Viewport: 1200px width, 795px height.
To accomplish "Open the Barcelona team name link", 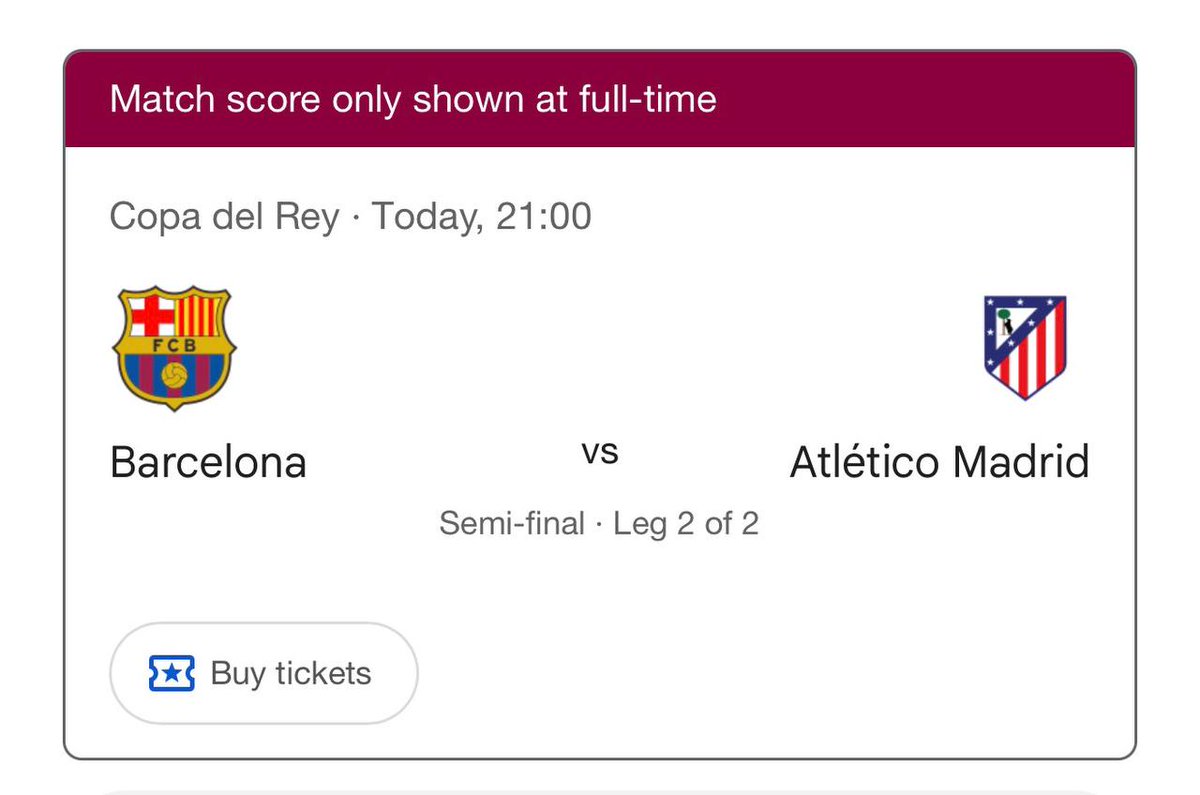I will click(x=208, y=463).
